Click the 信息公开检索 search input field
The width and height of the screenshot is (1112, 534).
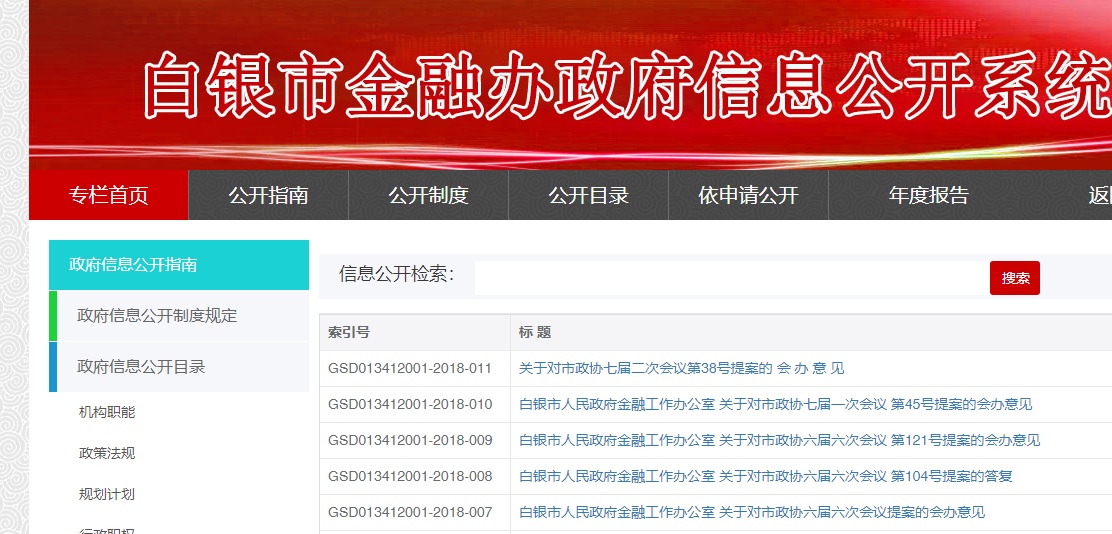[x=730, y=277]
